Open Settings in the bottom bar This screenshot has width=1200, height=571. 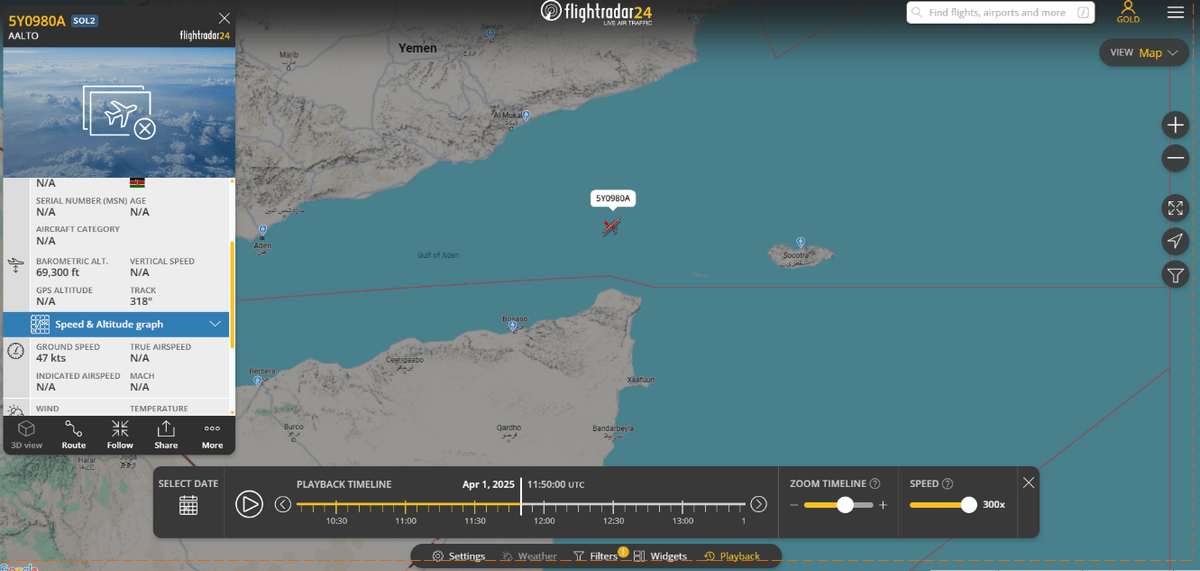pyautogui.click(x=459, y=556)
